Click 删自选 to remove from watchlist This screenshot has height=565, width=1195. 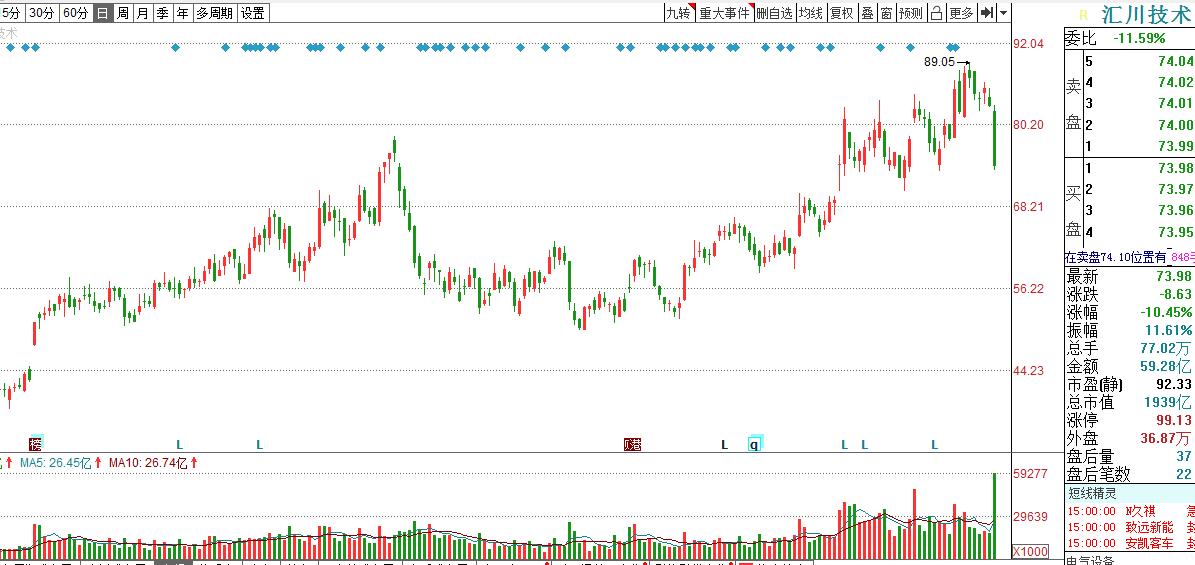(x=775, y=12)
